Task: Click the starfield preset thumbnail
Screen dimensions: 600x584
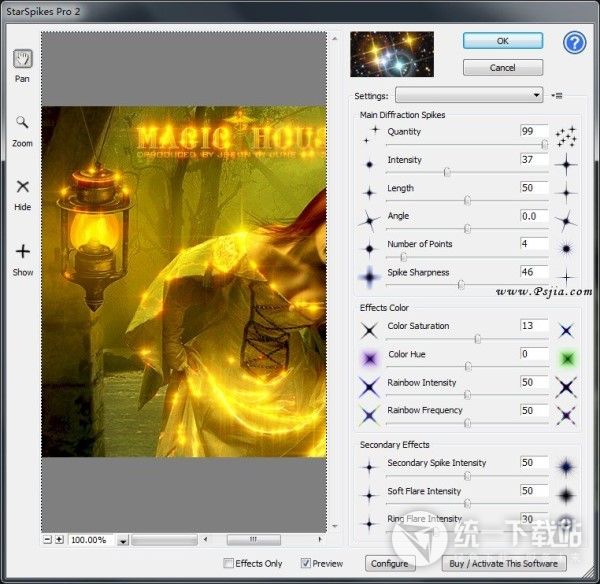Action: (392, 54)
